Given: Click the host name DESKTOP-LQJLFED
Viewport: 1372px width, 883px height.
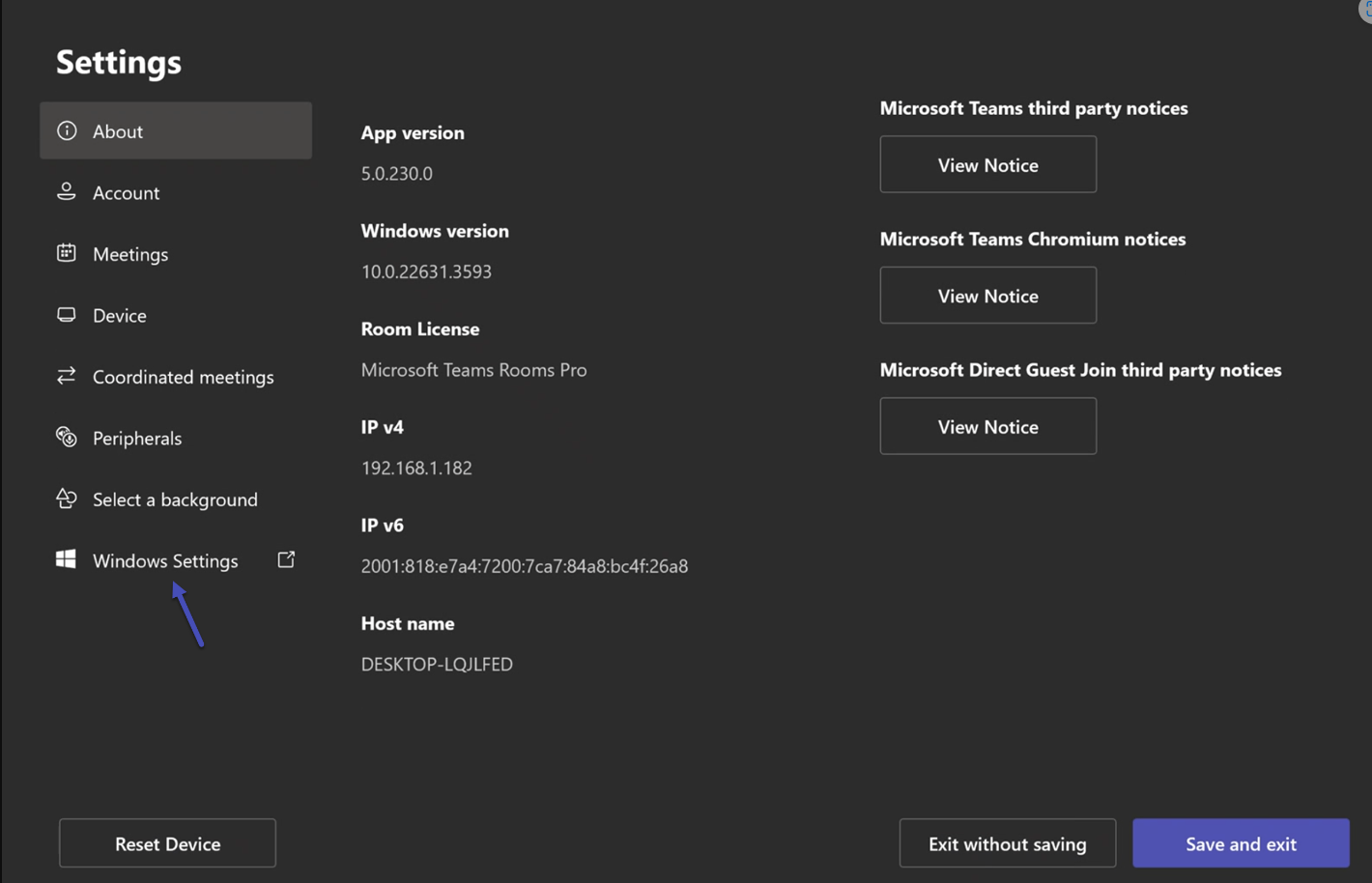Looking at the screenshot, I should coord(437,665).
